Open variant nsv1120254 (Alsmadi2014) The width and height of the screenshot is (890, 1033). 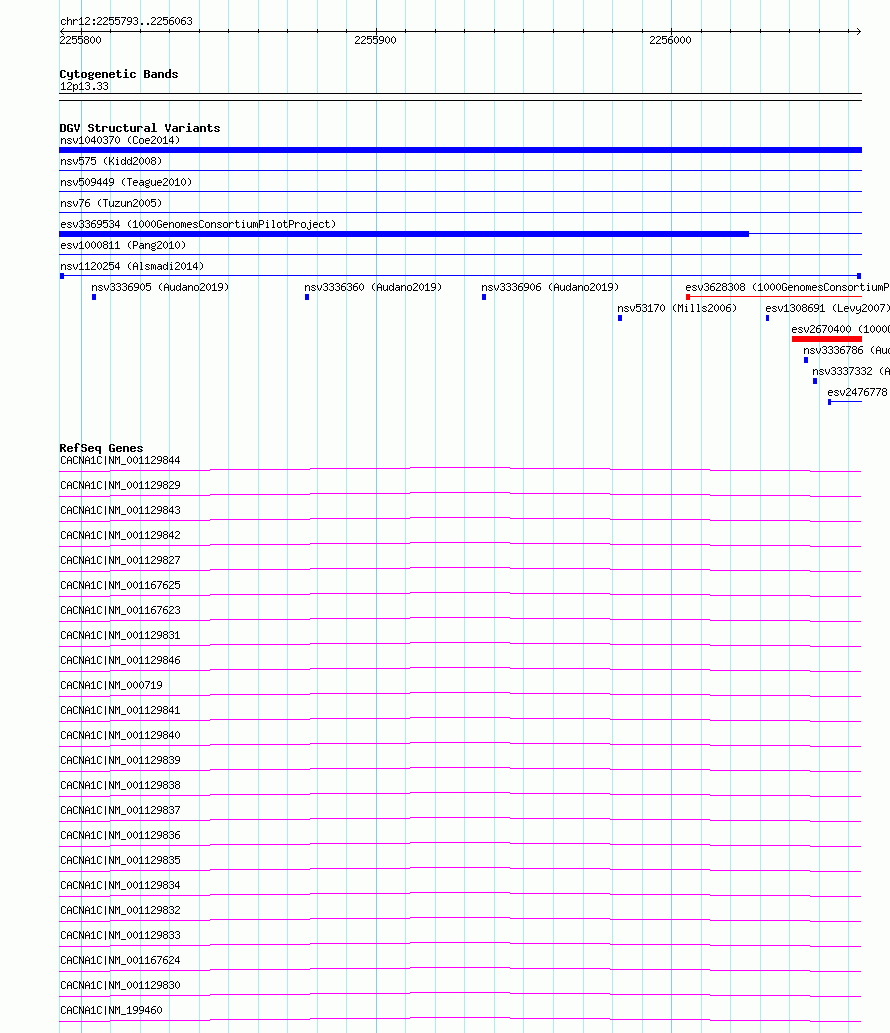click(x=132, y=267)
